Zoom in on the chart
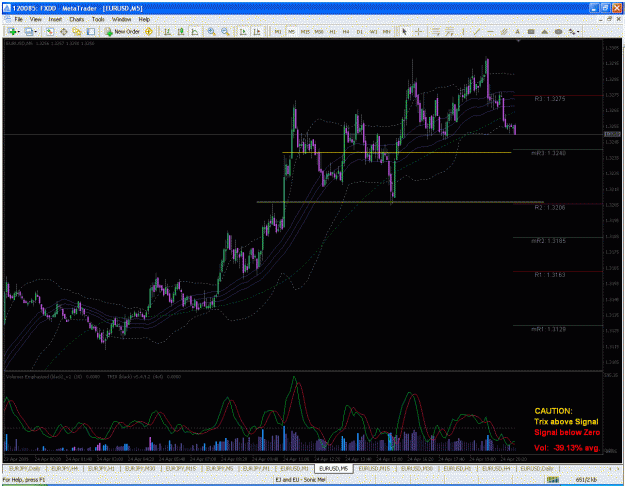625x486 pixels. pos(212,31)
